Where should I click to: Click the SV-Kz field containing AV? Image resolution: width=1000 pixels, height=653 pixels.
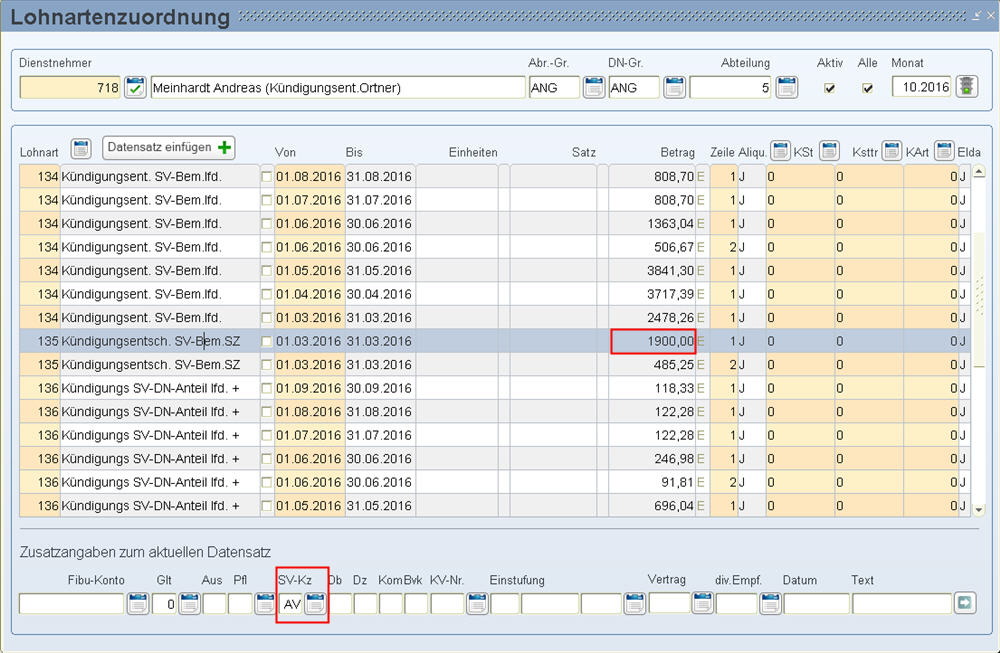click(291, 603)
